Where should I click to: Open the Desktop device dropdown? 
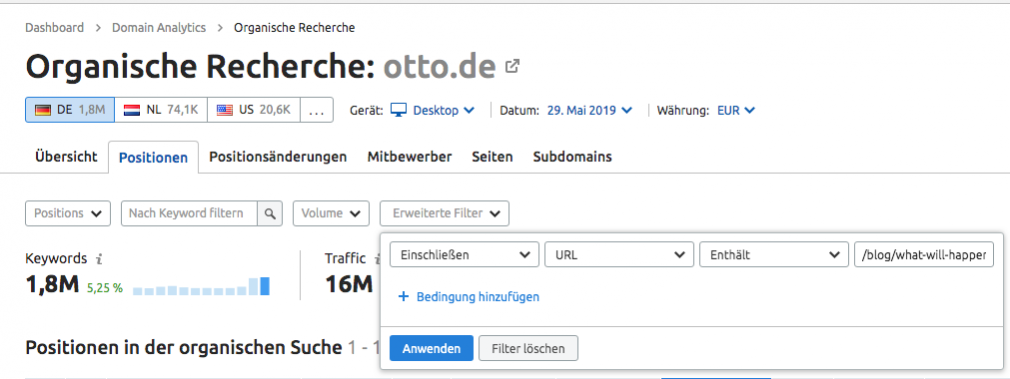[x=443, y=110]
